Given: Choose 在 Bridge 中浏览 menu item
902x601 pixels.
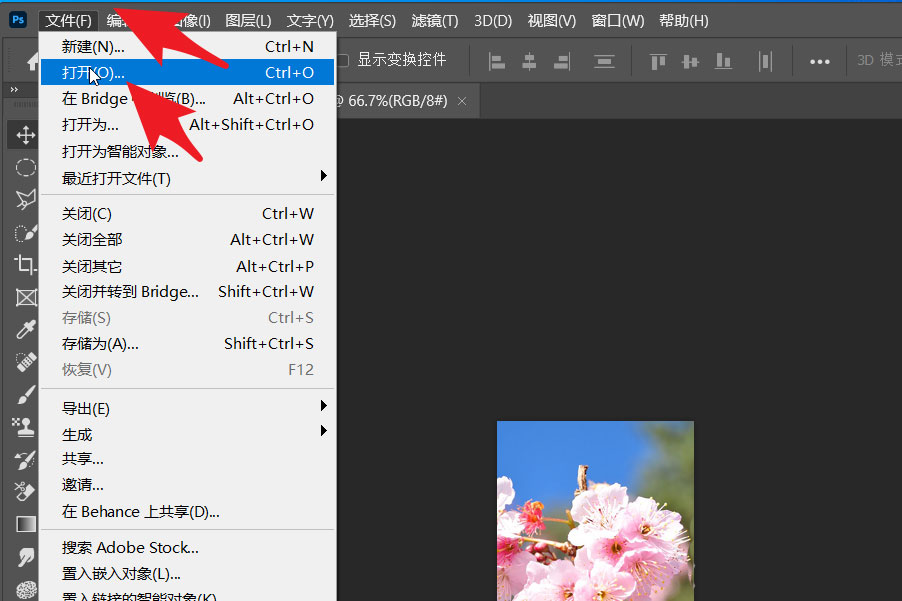Looking at the screenshot, I should click(x=188, y=99).
